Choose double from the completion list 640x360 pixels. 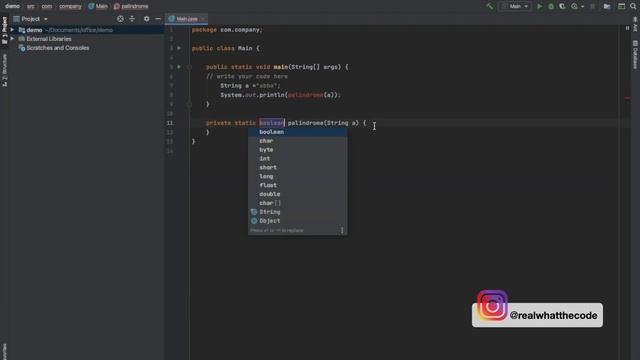click(298, 194)
